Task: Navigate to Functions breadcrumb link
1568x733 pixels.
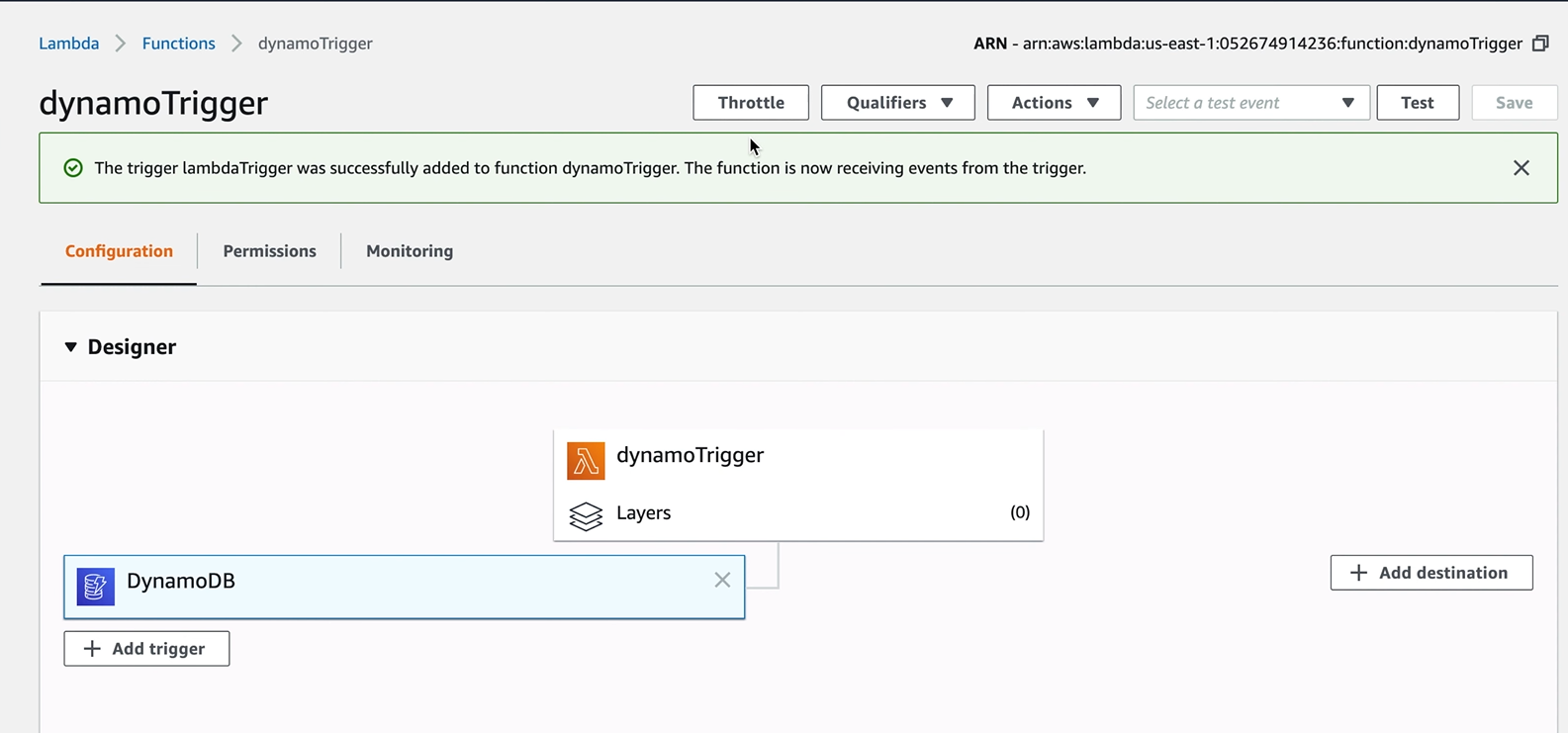Action: tap(178, 44)
